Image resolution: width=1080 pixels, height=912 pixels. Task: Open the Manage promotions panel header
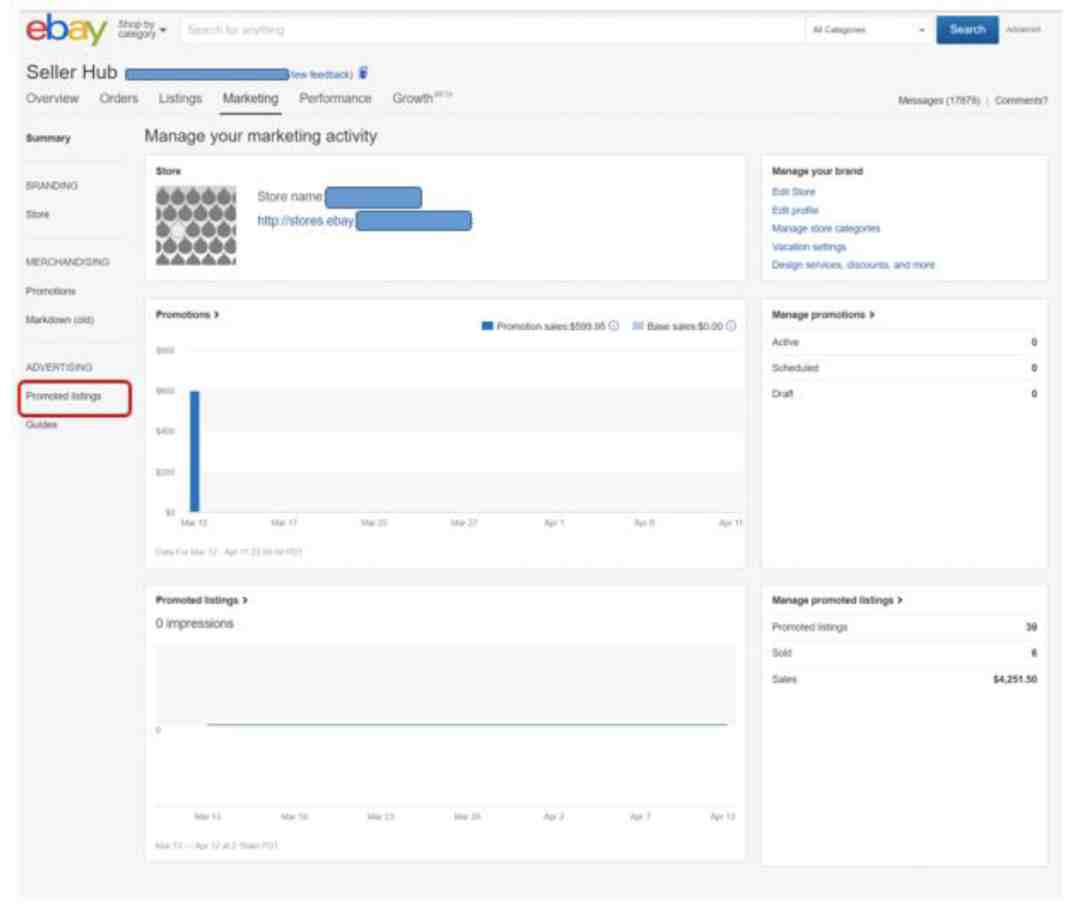coord(823,314)
